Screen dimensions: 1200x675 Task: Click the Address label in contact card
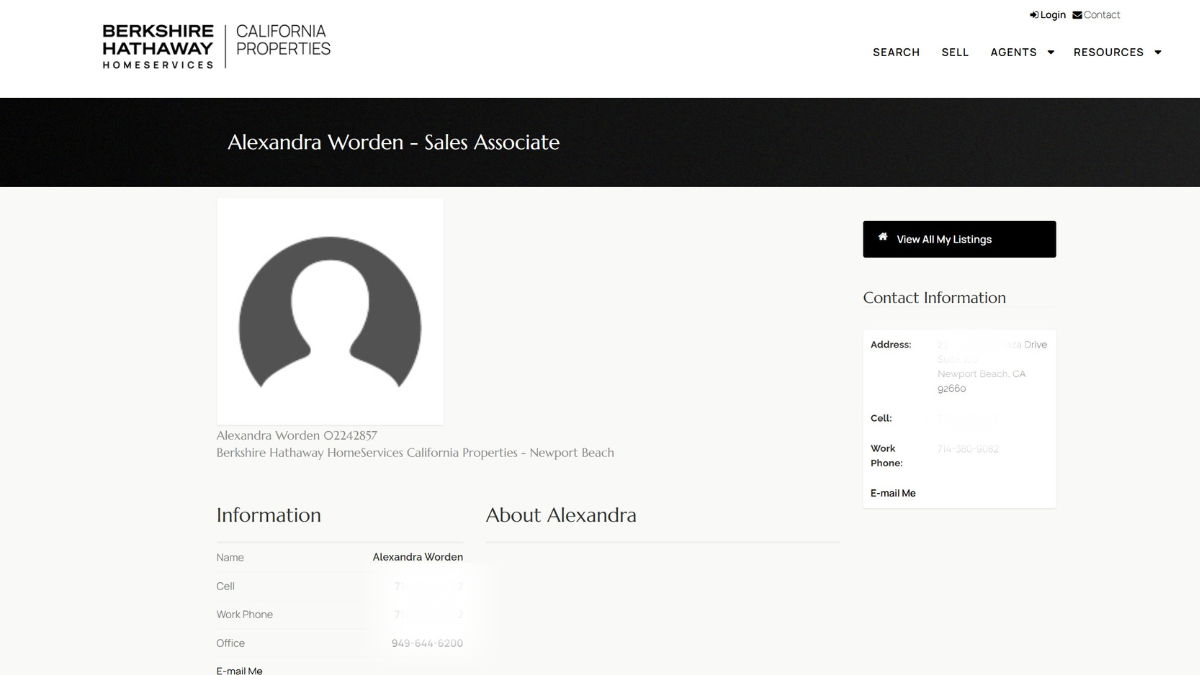pyautogui.click(x=891, y=345)
